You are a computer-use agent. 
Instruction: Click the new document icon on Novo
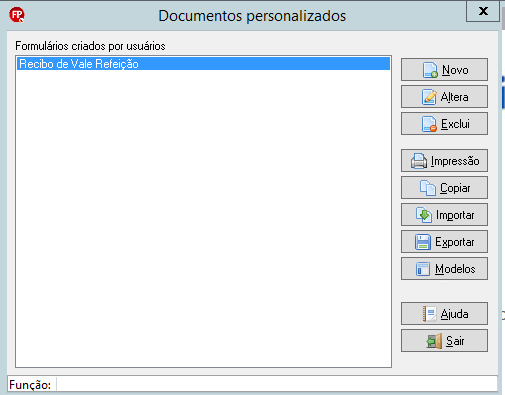pyautogui.click(x=430, y=70)
